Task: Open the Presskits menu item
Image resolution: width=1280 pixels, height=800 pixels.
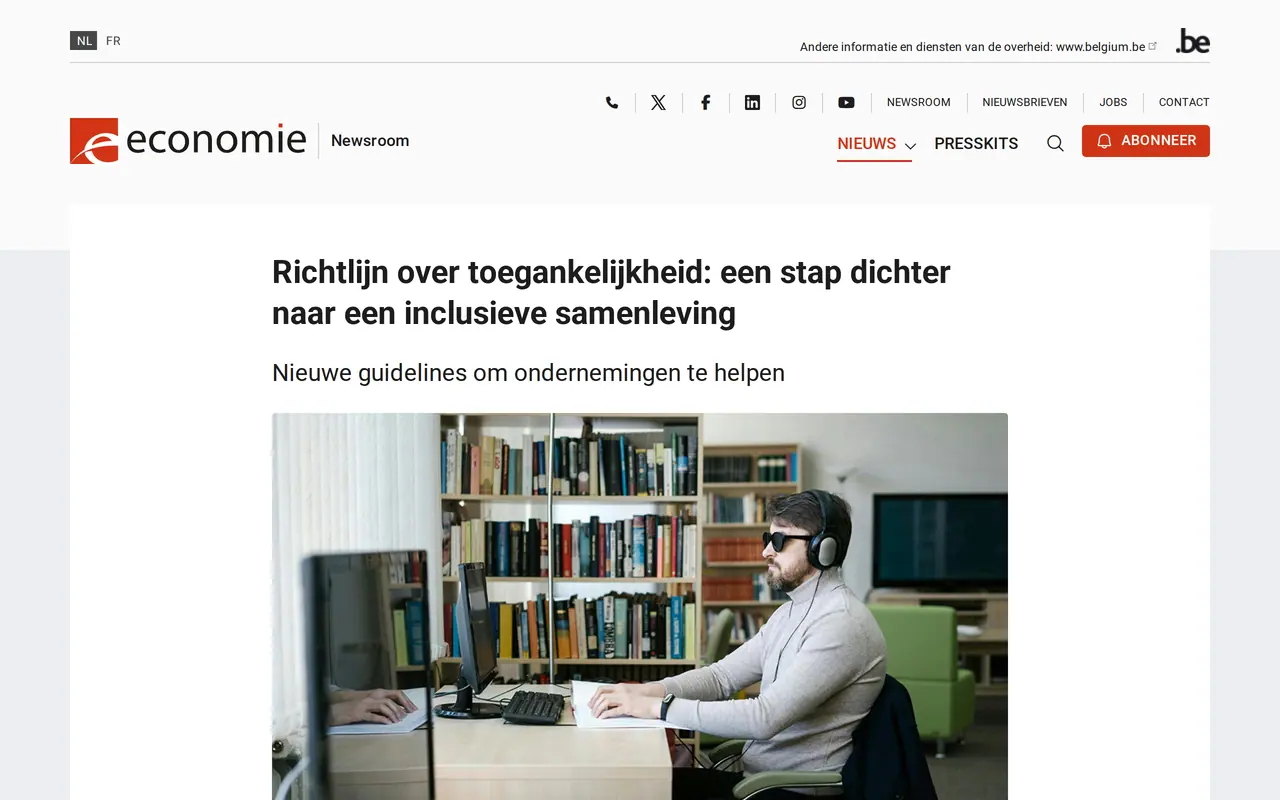Action: [976, 143]
